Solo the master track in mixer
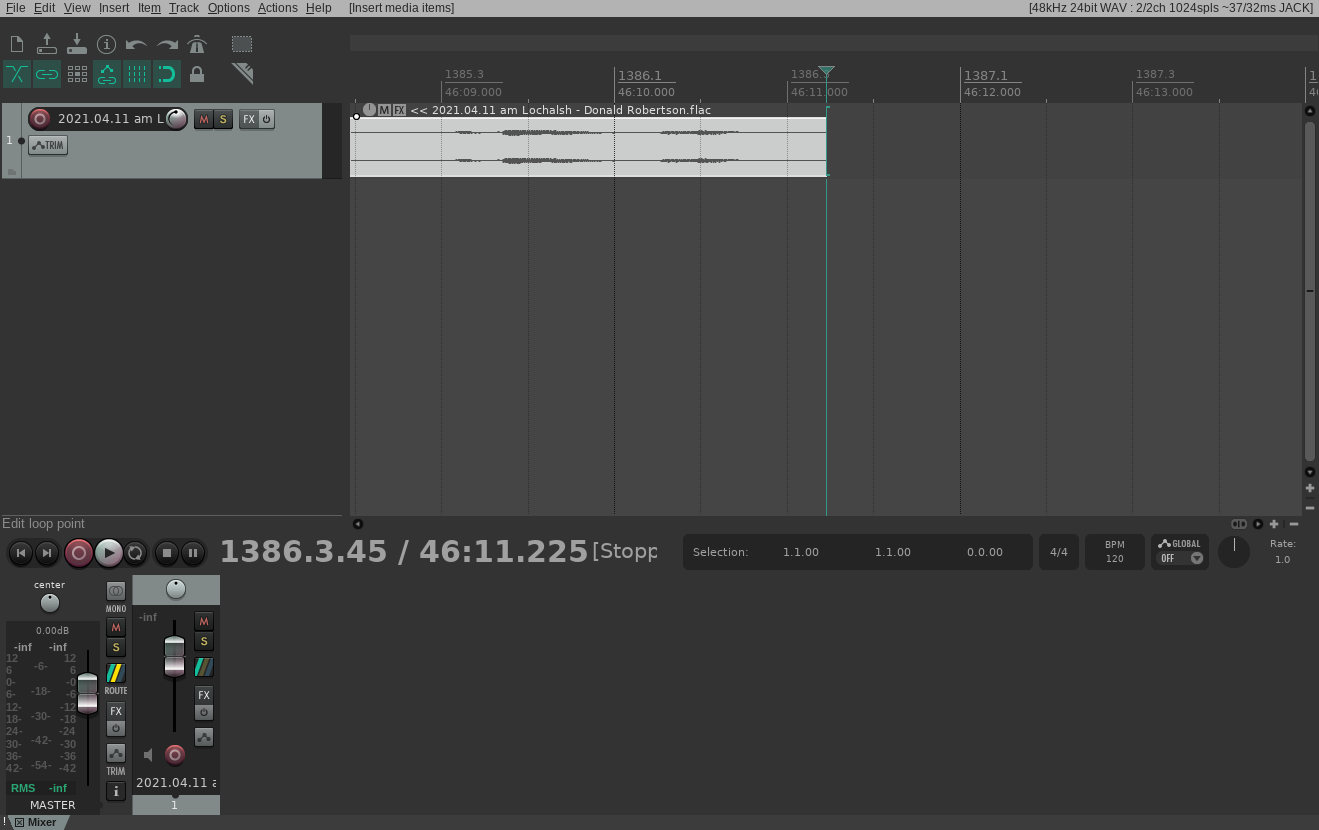The height and width of the screenshot is (830, 1319). coord(116,647)
